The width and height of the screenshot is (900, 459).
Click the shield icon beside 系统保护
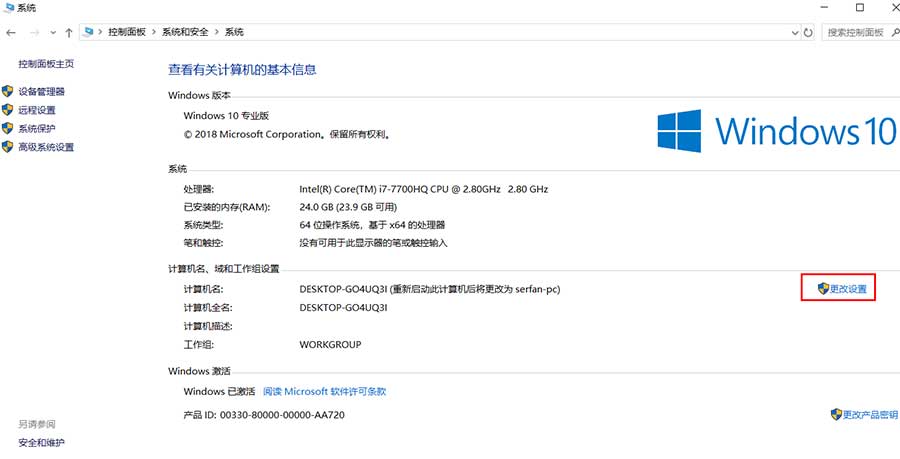coord(7,129)
